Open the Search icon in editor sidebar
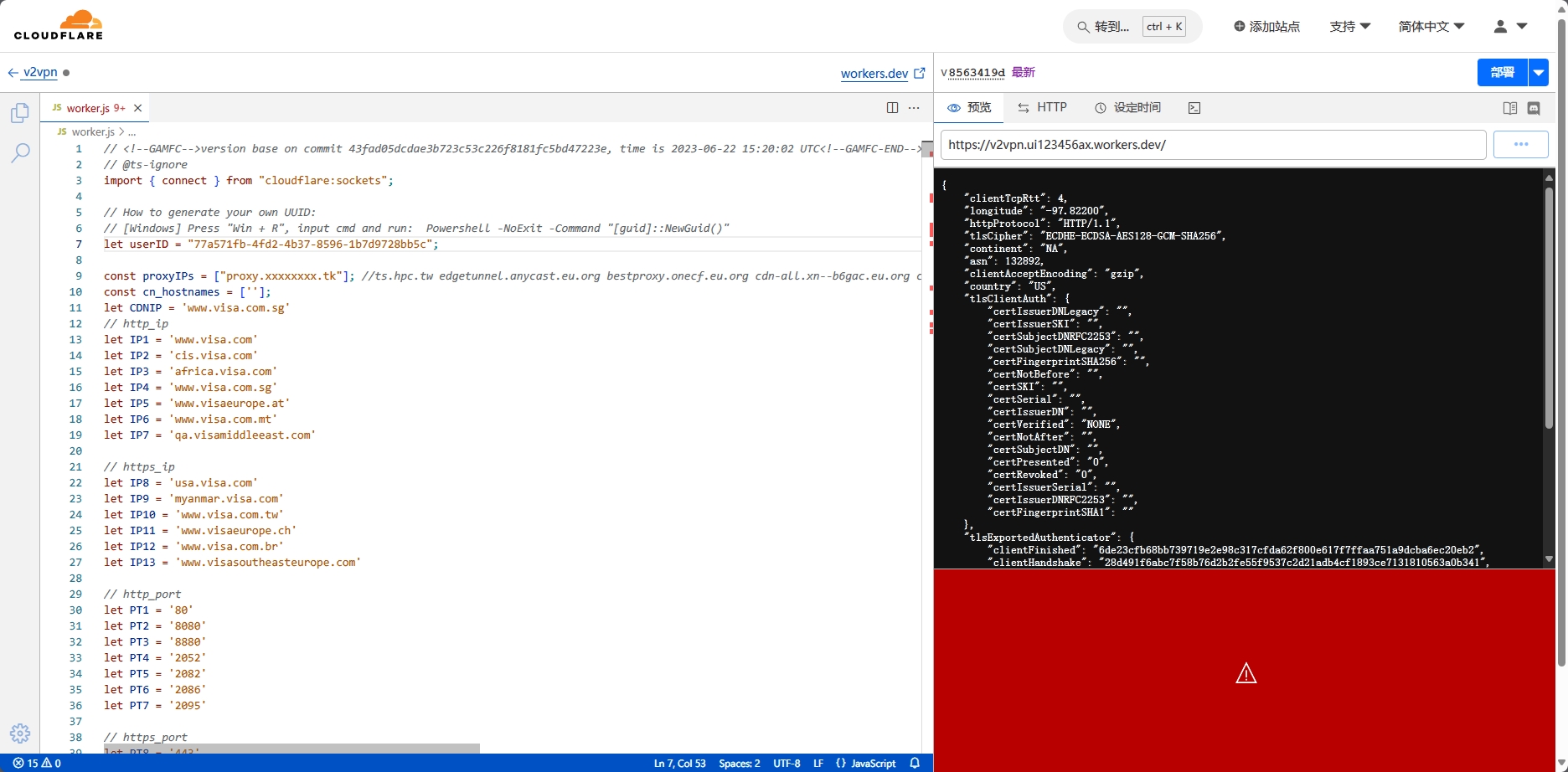The width and height of the screenshot is (1568, 772). click(20, 152)
